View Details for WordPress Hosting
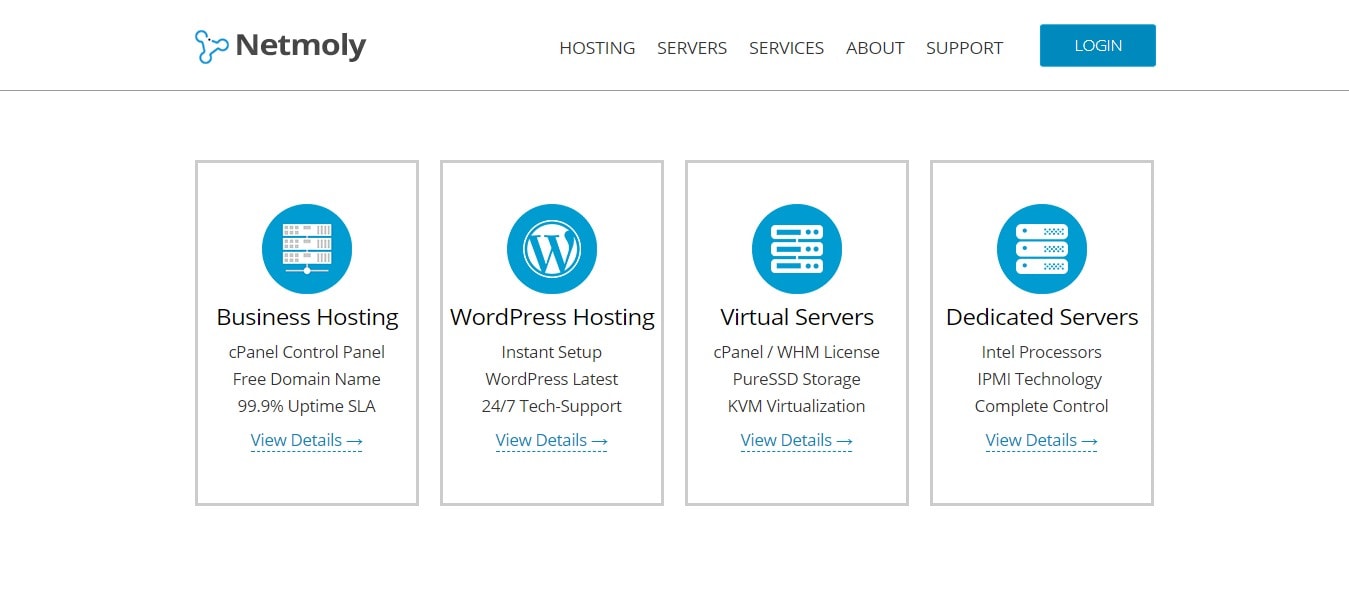Image resolution: width=1349 pixels, height=596 pixels. pyautogui.click(x=552, y=440)
